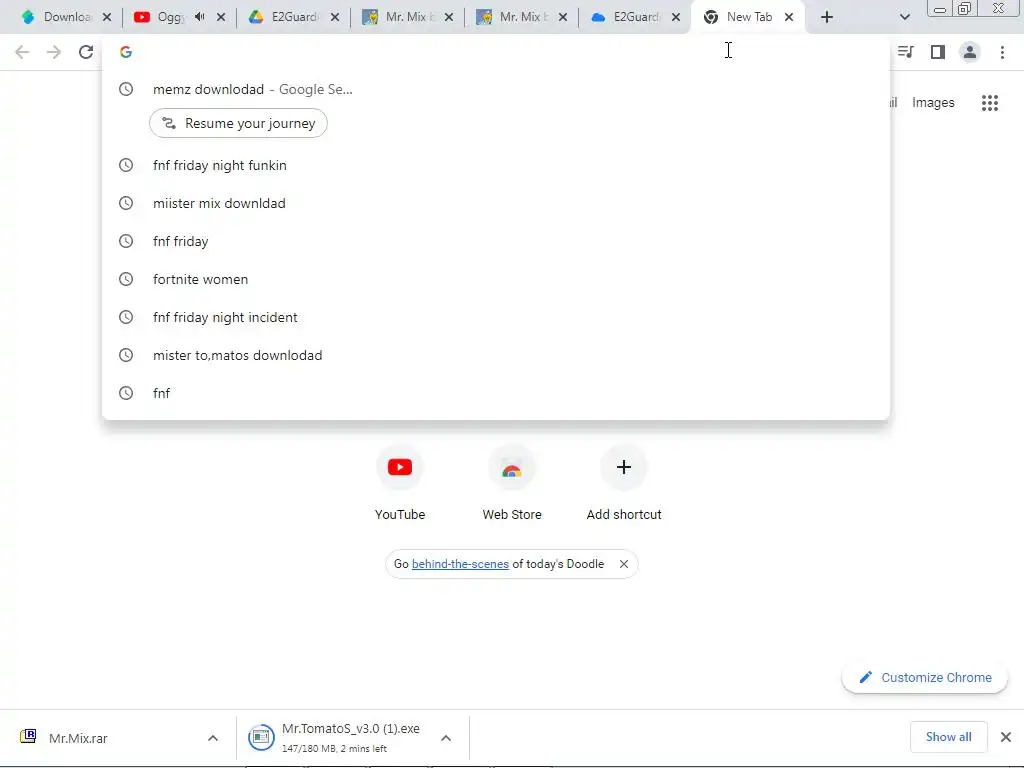The height and width of the screenshot is (768, 1024).
Task: Select the 'fortnite women' suggestion
Action: click(496, 279)
